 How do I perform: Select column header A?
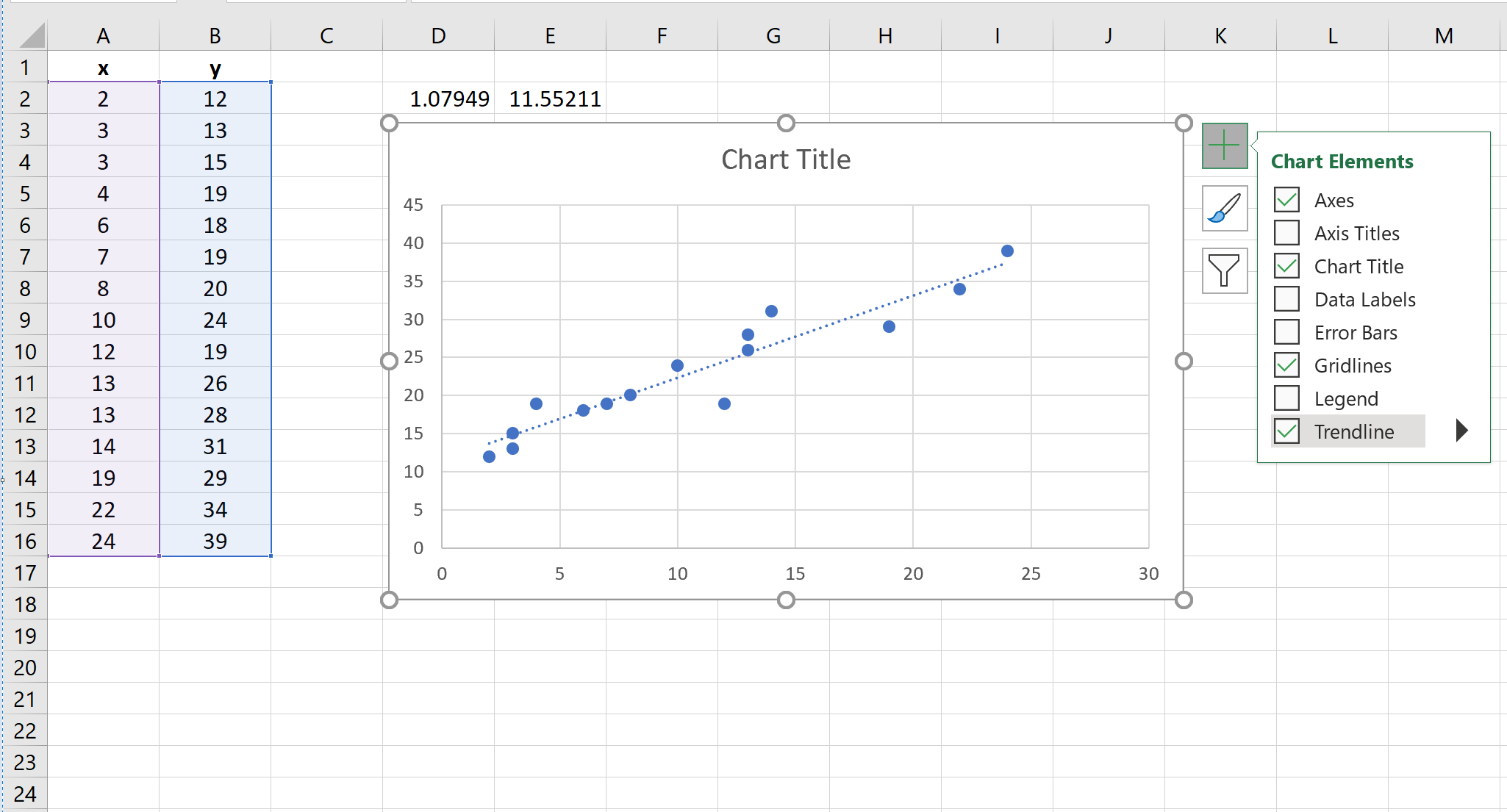point(103,35)
